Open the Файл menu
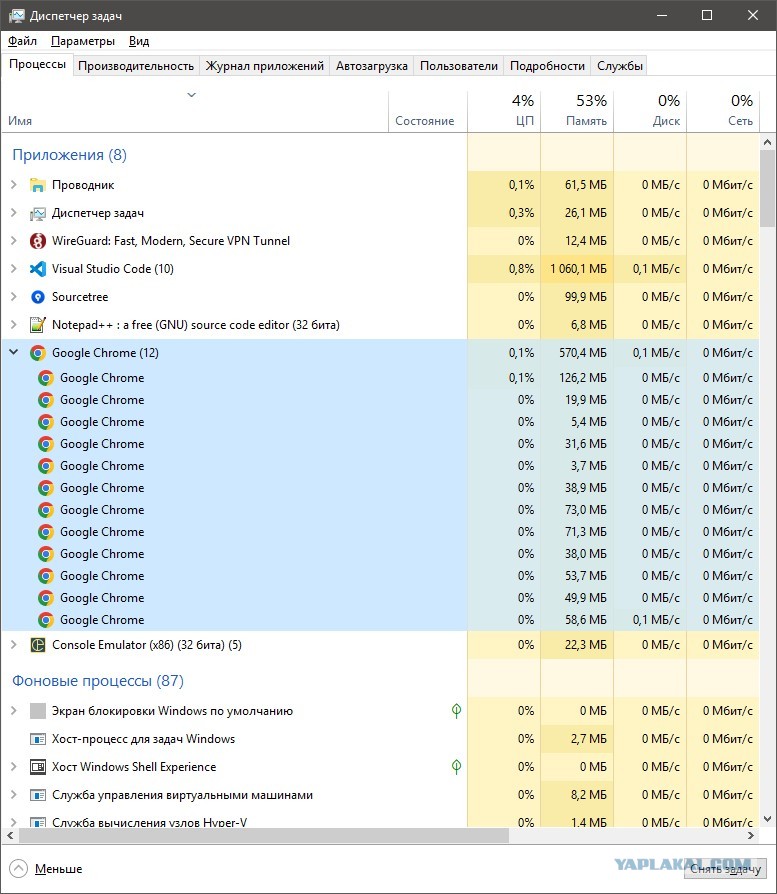This screenshot has width=777, height=894. pos(22,41)
